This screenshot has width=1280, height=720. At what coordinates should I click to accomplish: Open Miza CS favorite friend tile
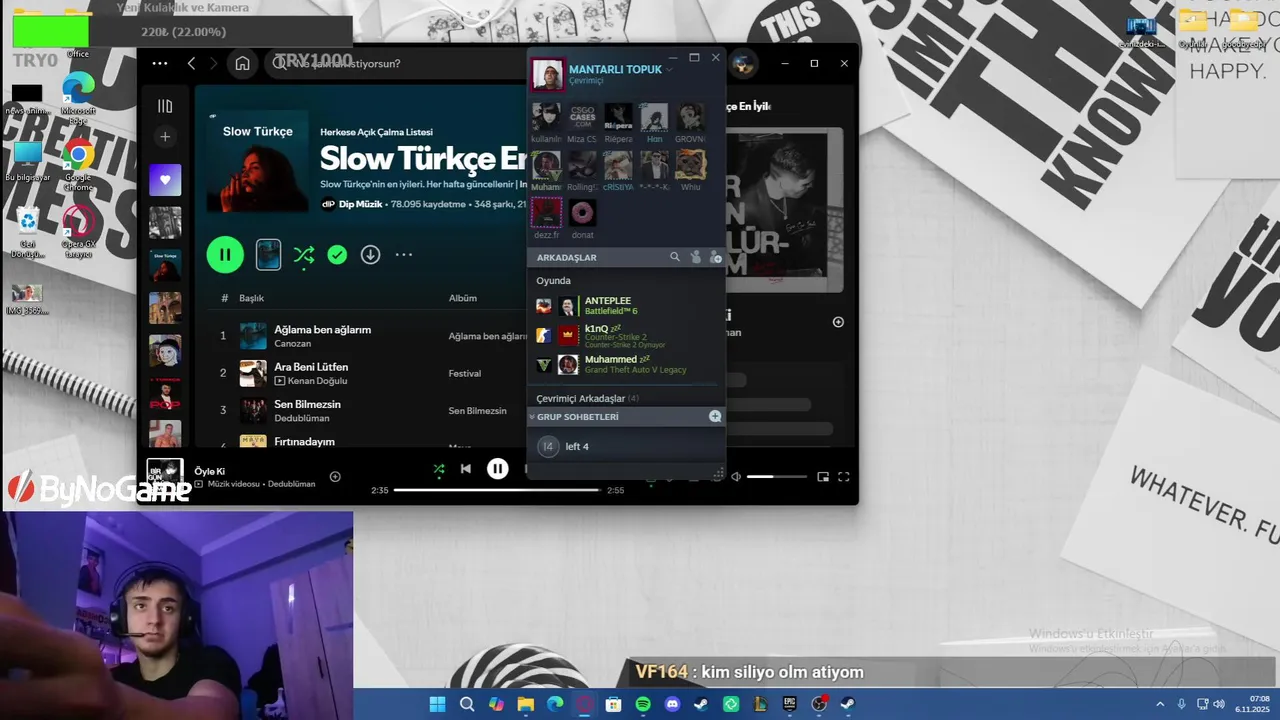coord(582,123)
